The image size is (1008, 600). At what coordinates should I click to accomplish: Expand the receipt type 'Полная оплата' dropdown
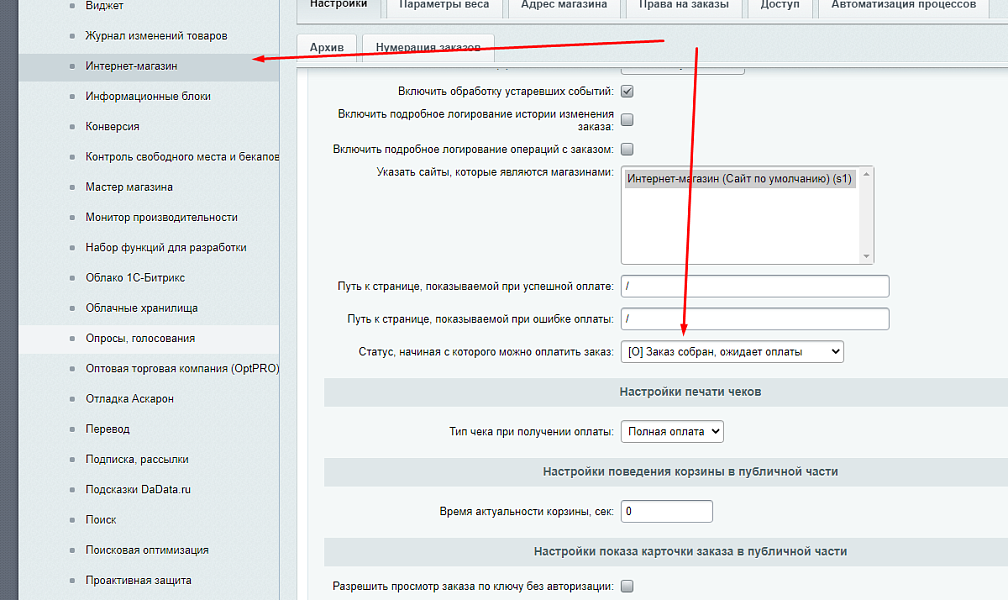pyautogui.click(x=671, y=432)
